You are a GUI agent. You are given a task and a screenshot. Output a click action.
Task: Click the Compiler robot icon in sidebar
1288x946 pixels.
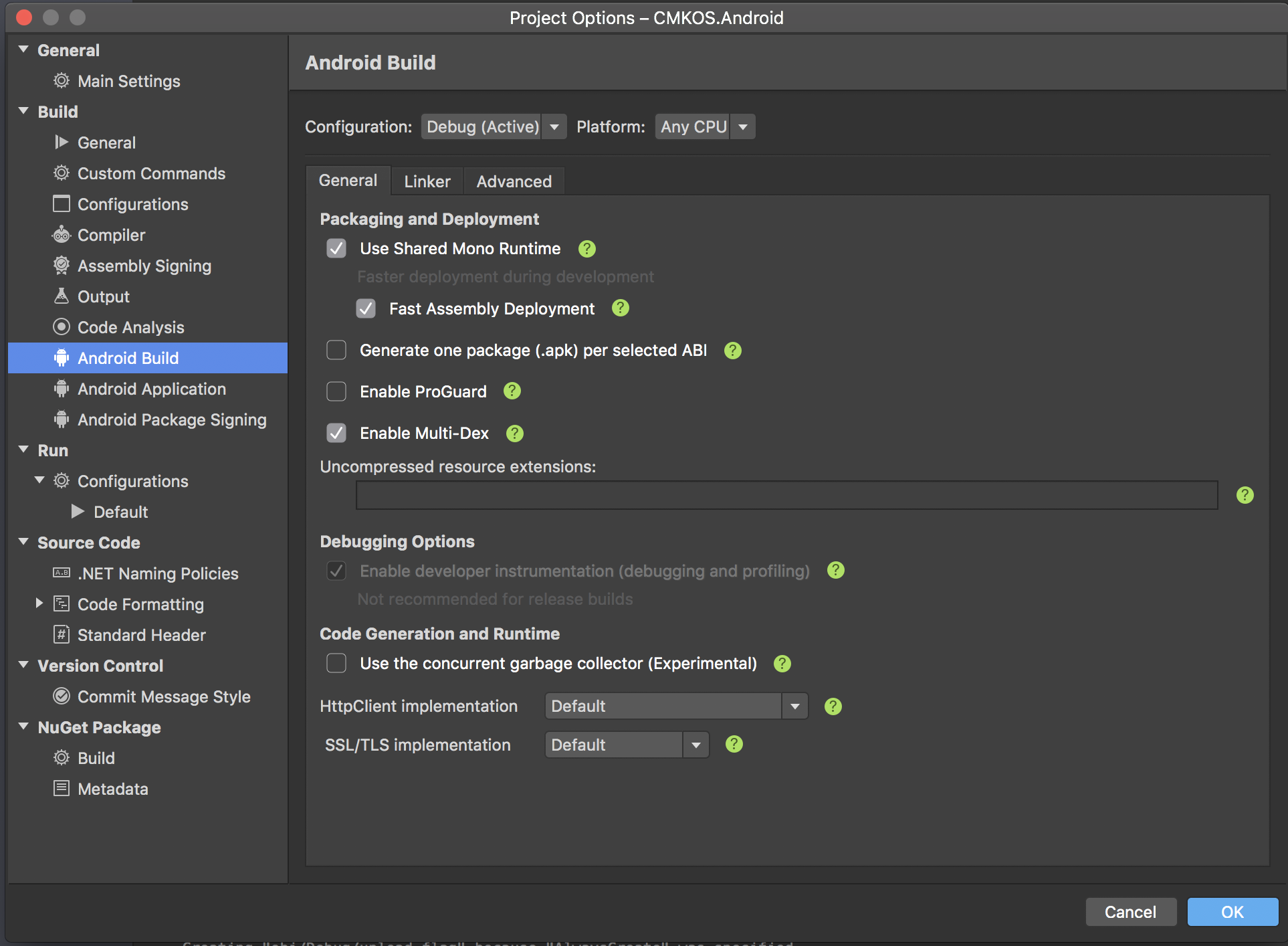tap(62, 235)
